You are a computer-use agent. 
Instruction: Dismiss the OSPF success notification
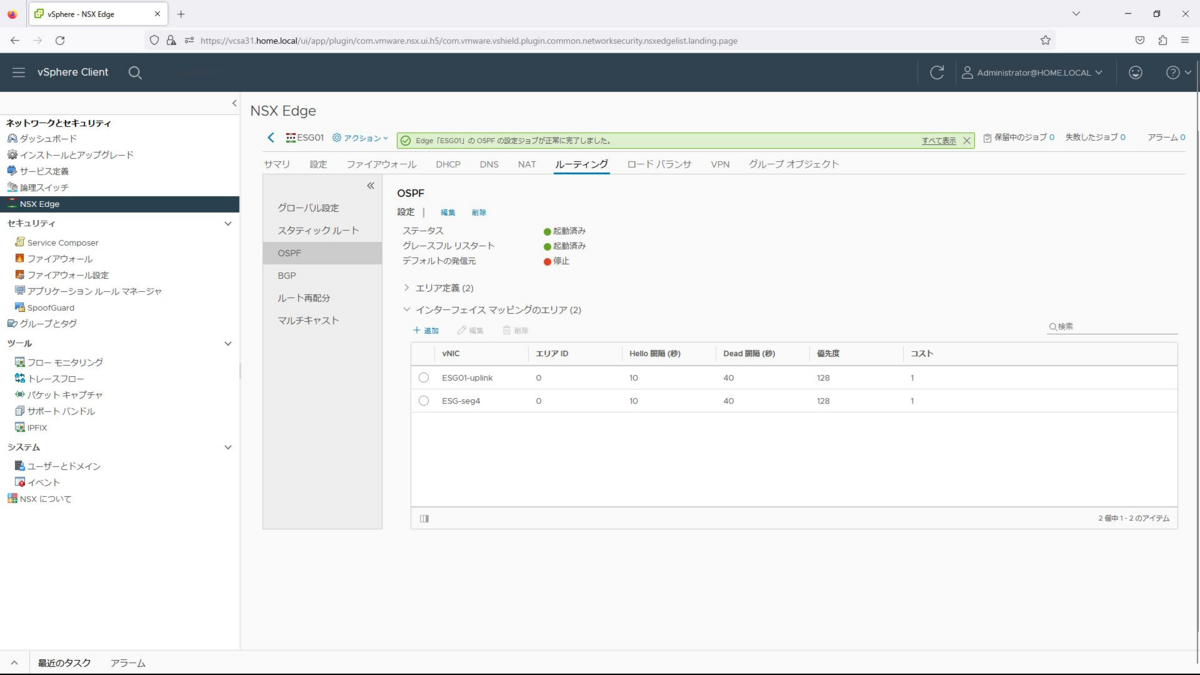tap(967, 141)
